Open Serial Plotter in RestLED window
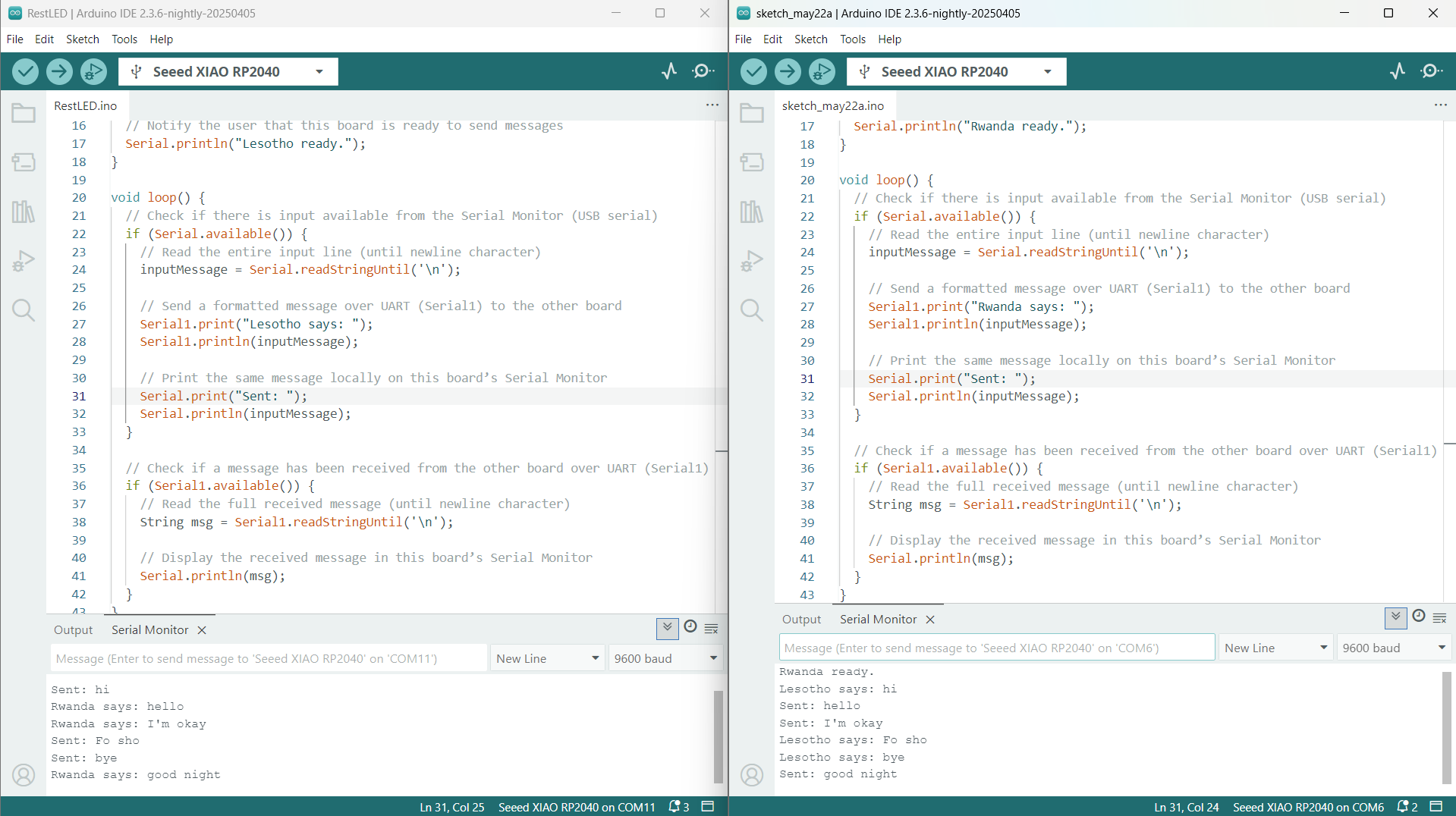This screenshot has height=816, width=1456. (669, 71)
